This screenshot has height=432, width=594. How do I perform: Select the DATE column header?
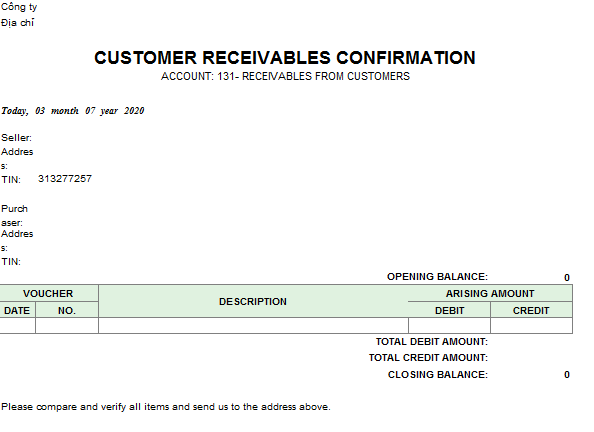tap(17, 310)
